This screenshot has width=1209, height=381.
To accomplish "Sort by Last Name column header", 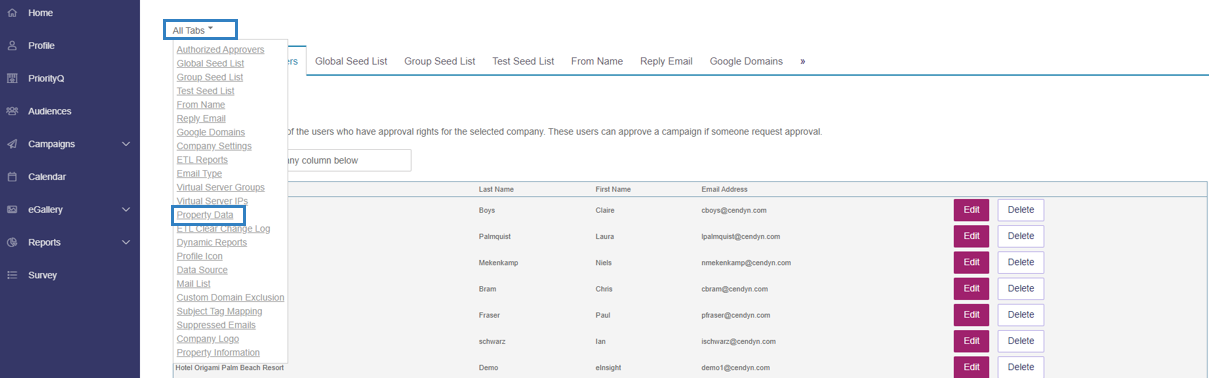I will (x=497, y=189).
